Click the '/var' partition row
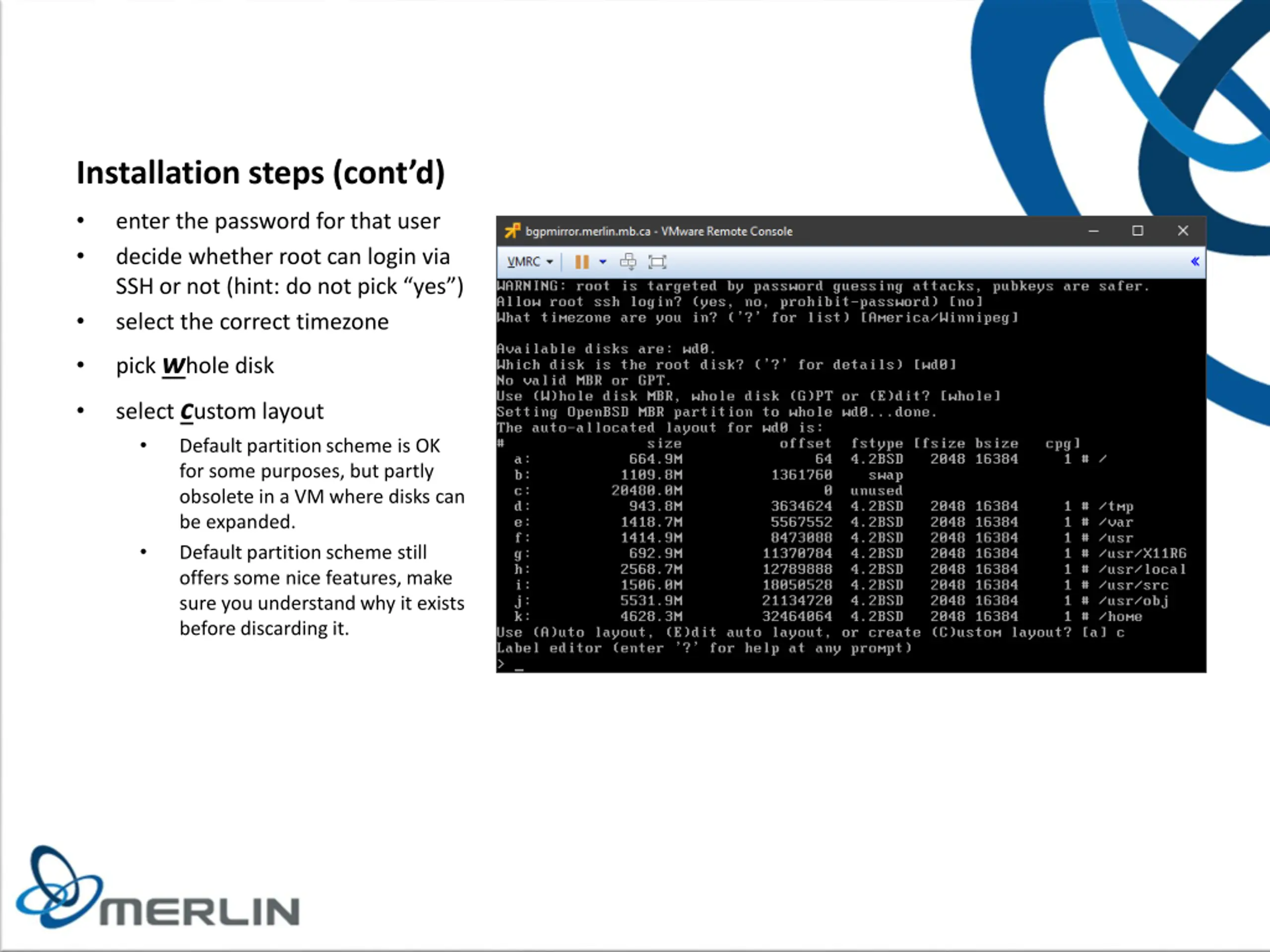 [x=824, y=522]
